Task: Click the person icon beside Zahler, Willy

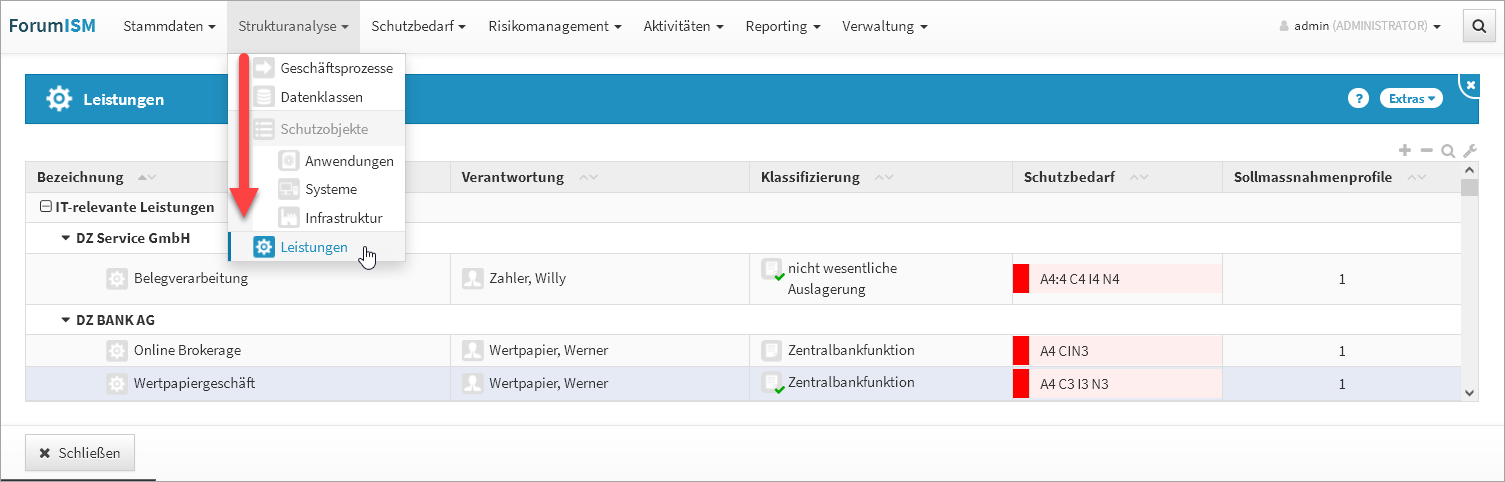Action: [473, 279]
